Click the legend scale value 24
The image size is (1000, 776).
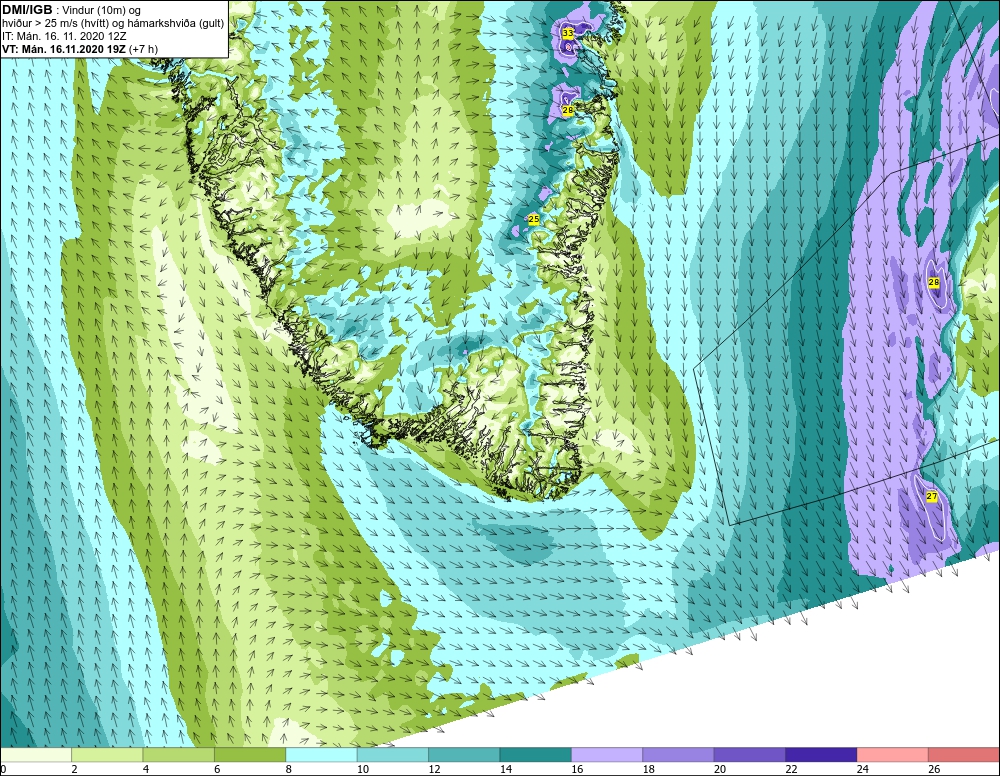863,769
